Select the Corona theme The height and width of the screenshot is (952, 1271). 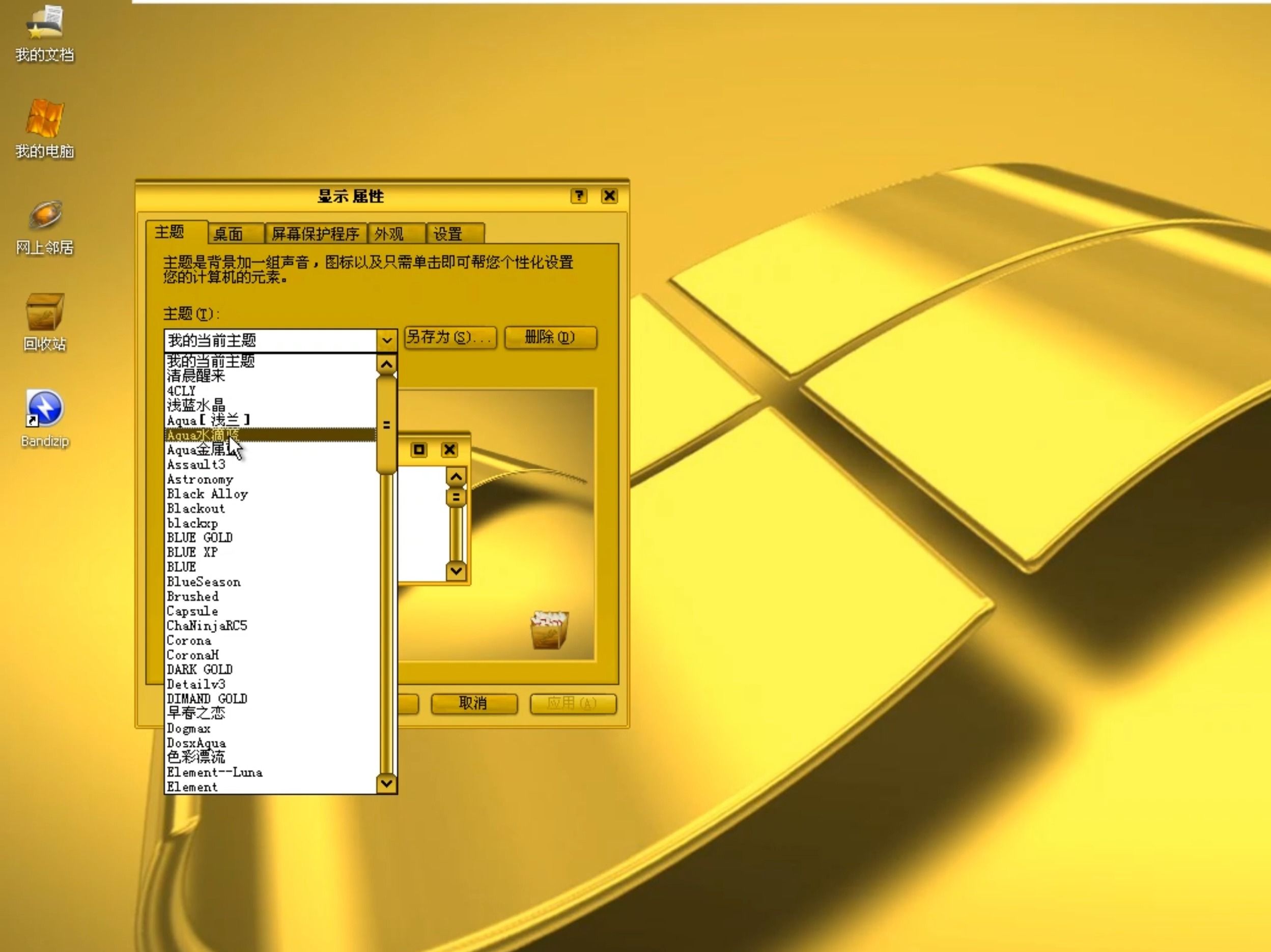pyautogui.click(x=271, y=640)
